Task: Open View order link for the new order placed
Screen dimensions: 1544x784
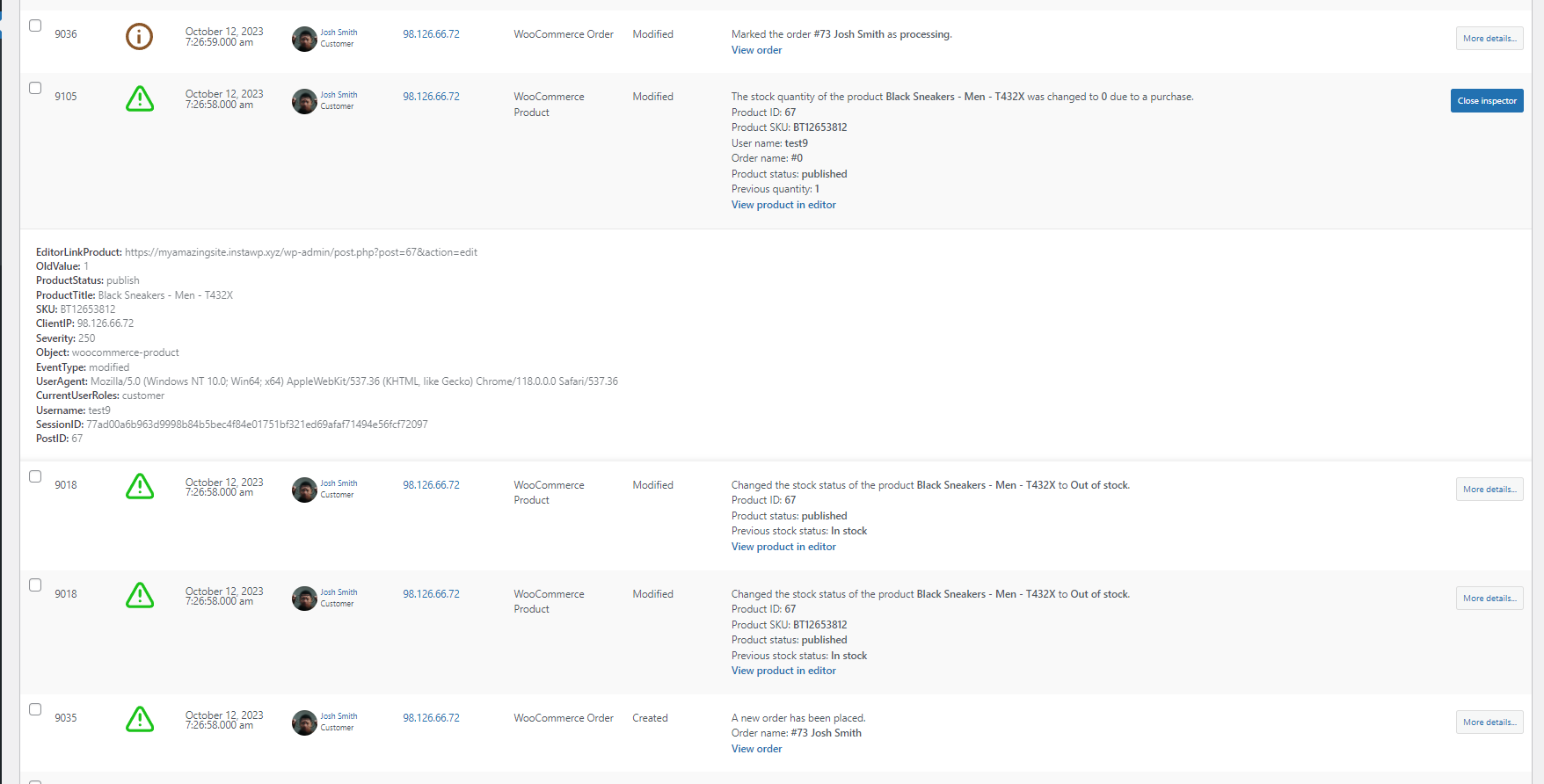Action: (x=756, y=749)
